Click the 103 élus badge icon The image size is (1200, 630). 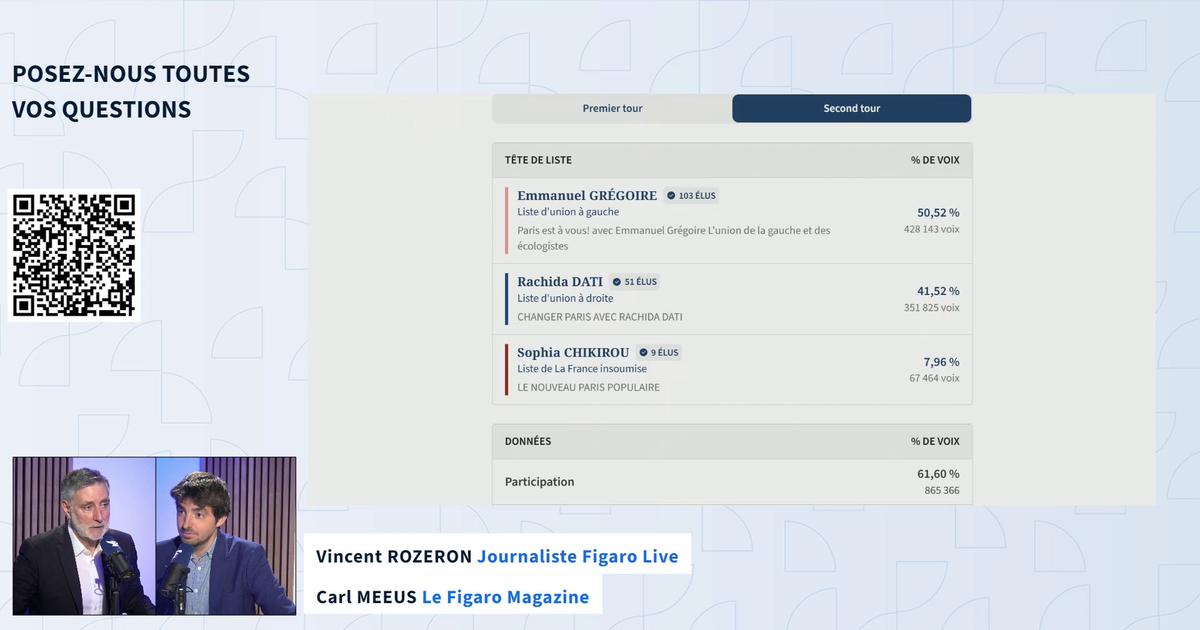[671, 196]
